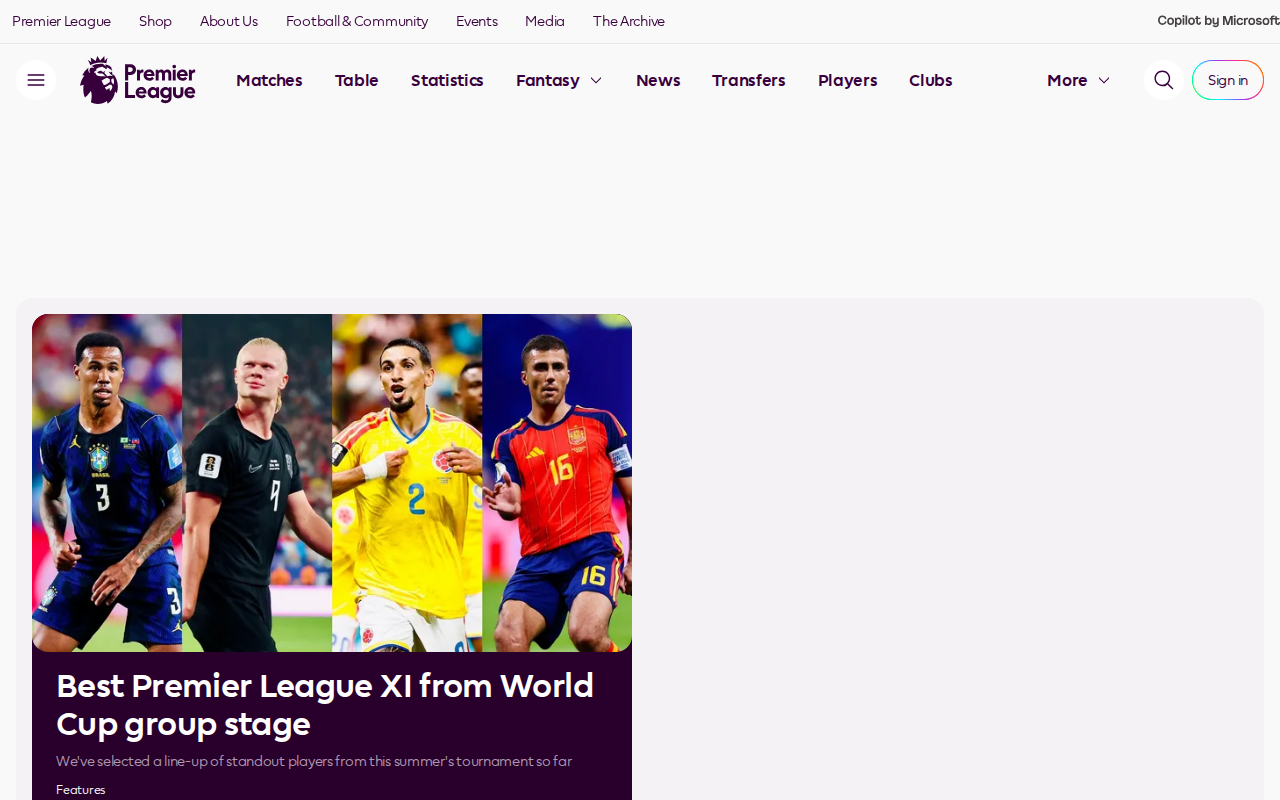Visit The Archive link

pyautogui.click(x=629, y=21)
